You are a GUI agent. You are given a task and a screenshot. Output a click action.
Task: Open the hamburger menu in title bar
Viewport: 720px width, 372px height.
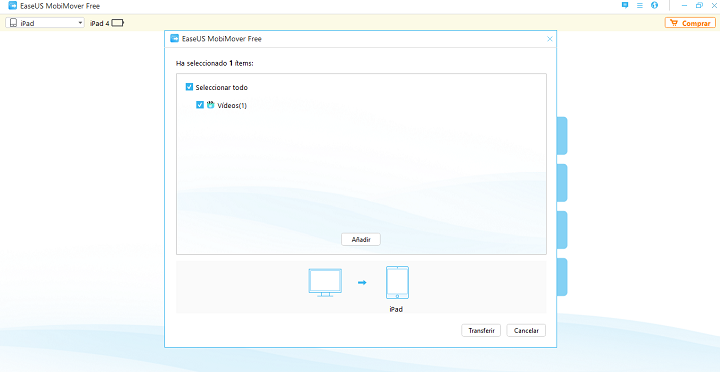pos(640,6)
